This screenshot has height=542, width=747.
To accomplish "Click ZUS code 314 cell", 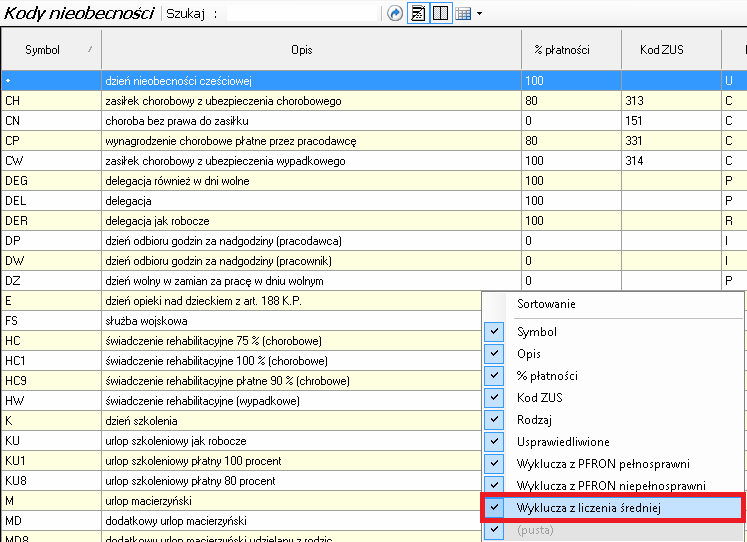I will pyautogui.click(x=671, y=161).
